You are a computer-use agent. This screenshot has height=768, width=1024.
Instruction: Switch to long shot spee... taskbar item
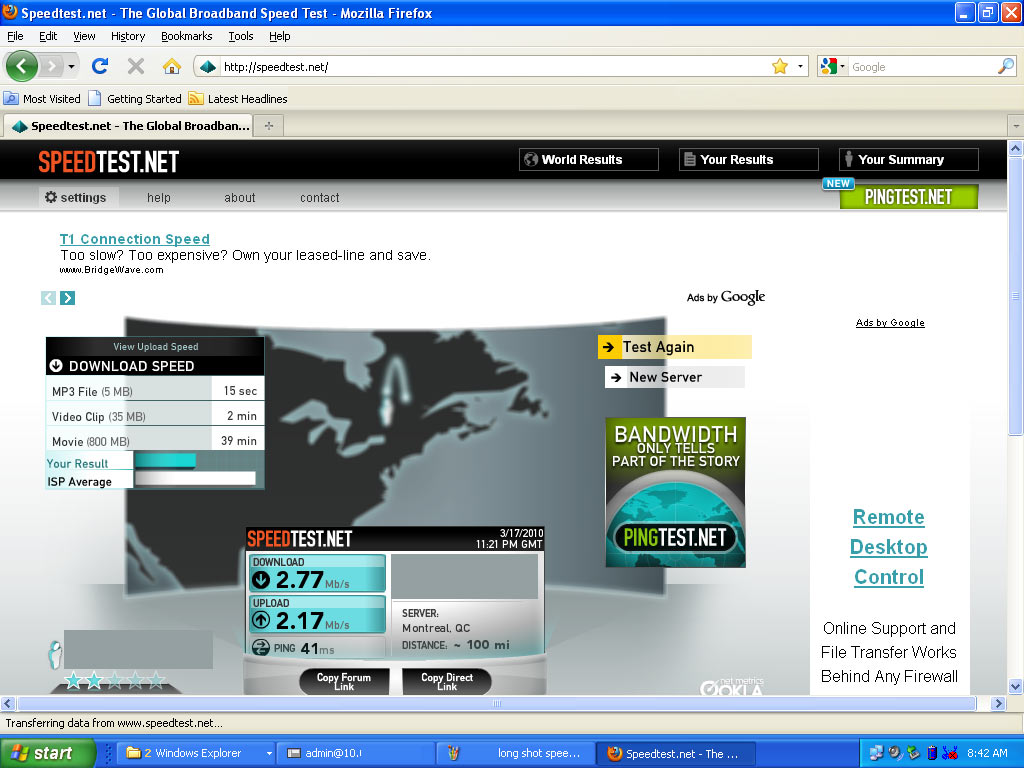516,753
